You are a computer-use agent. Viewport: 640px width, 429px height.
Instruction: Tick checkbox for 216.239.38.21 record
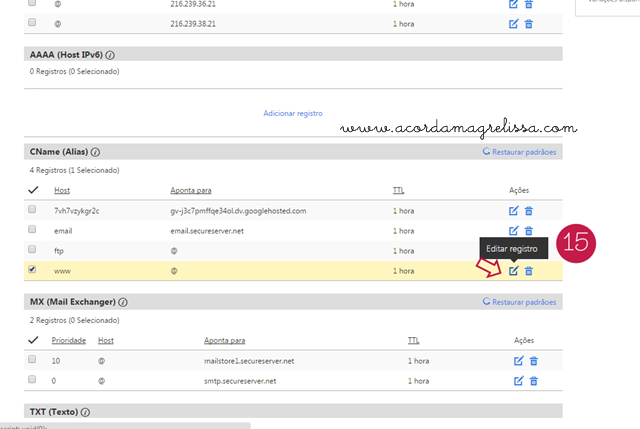coord(32,22)
